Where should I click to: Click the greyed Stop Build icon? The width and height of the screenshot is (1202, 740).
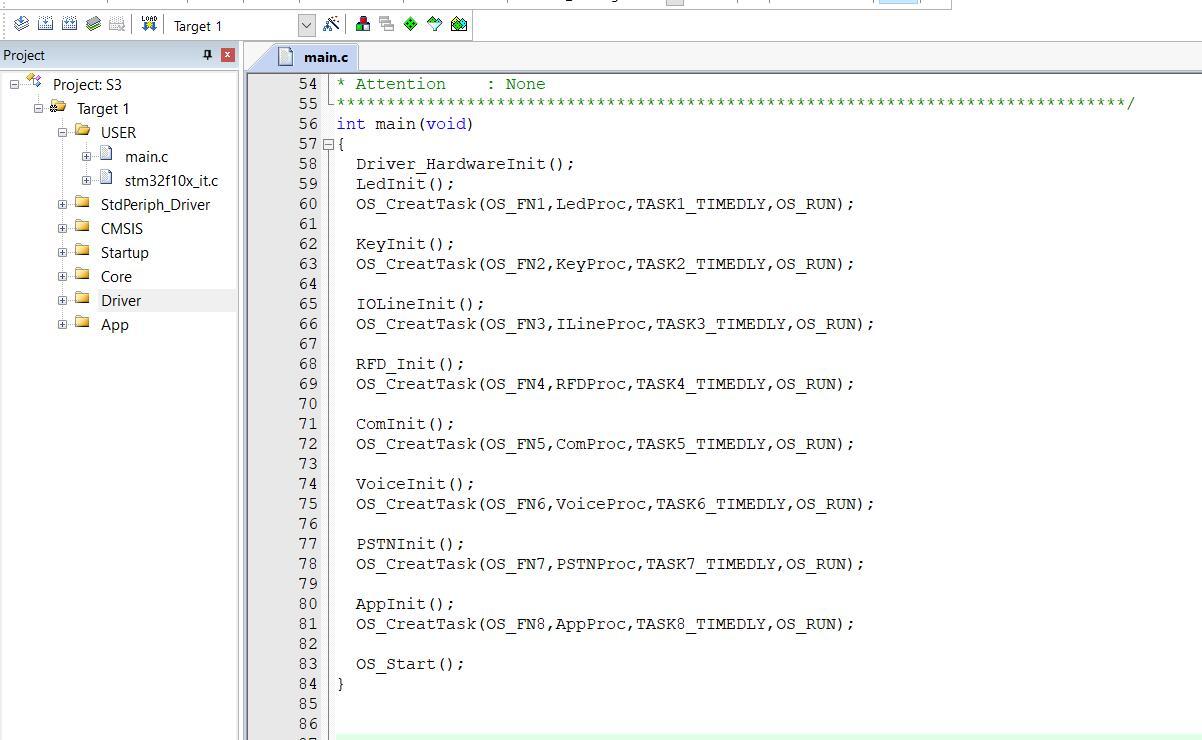tap(117, 24)
